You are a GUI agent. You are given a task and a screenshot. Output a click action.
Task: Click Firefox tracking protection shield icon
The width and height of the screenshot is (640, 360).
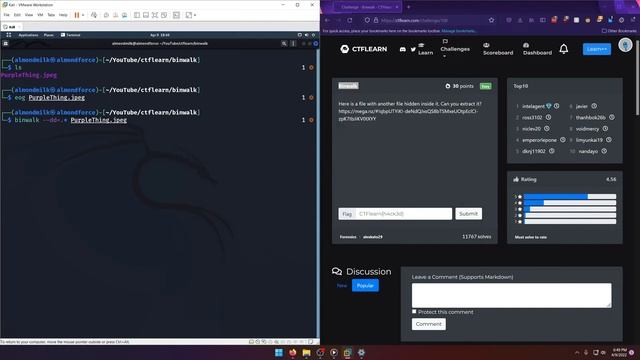(x=367, y=20)
